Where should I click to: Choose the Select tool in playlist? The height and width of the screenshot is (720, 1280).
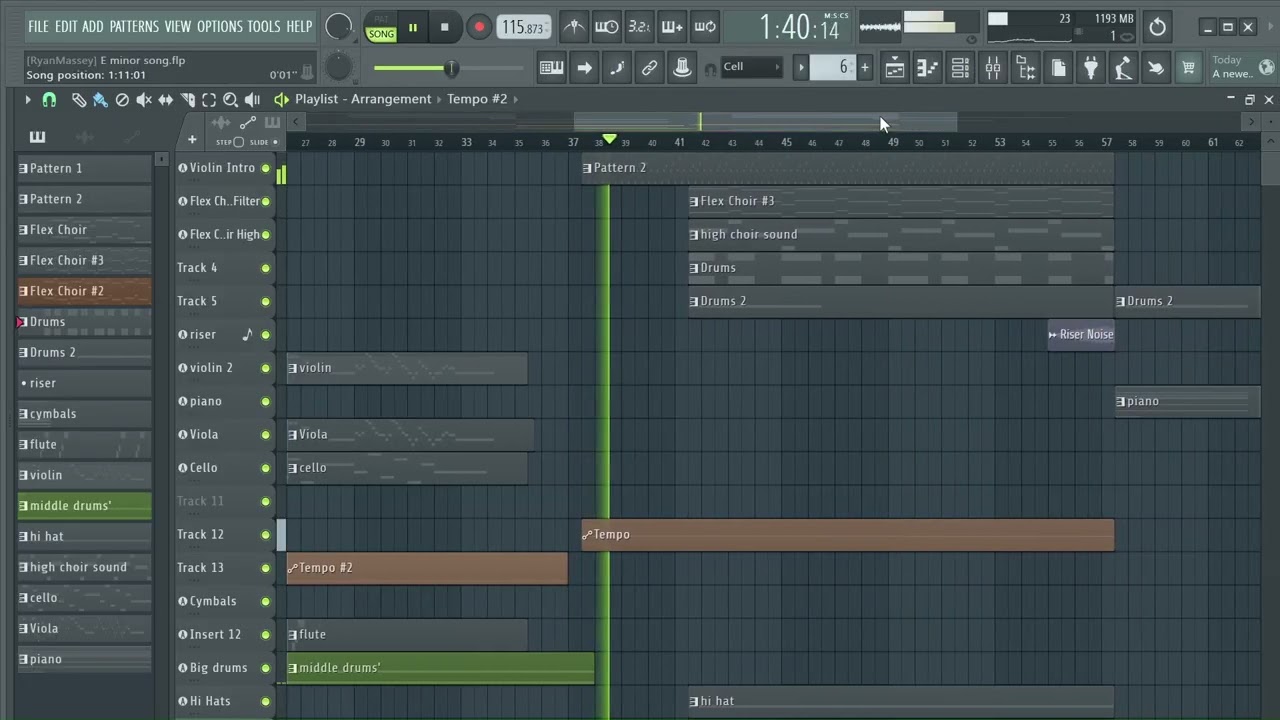[209, 100]
